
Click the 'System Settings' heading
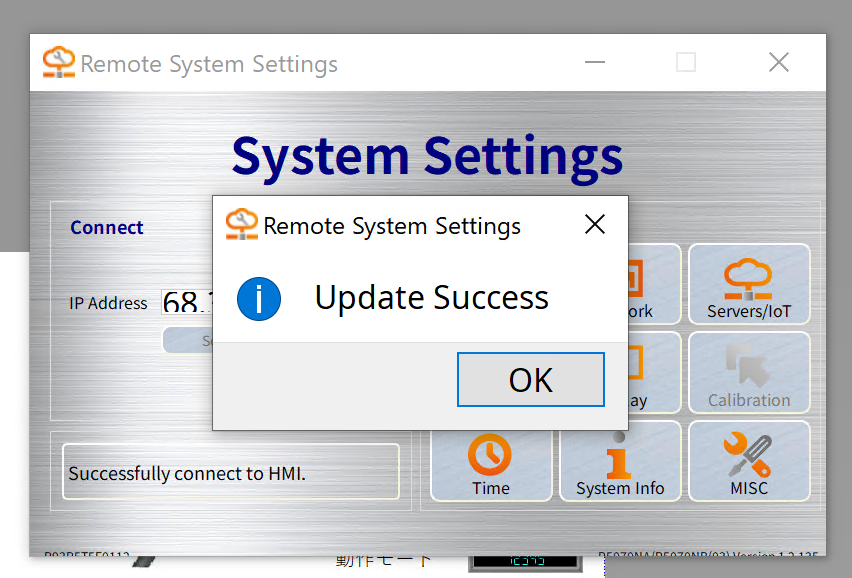click(x=427, y=156)
